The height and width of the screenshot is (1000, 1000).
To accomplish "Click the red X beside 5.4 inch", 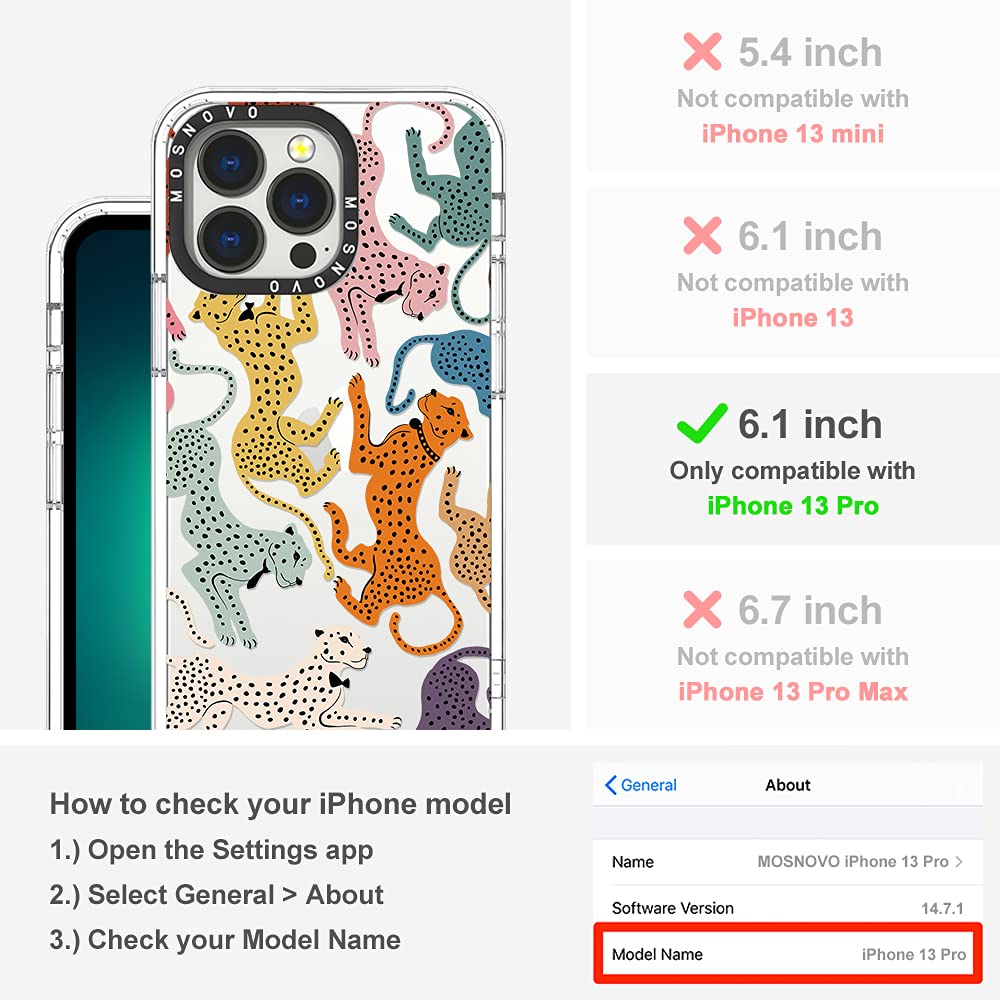I will click(702, 52).
